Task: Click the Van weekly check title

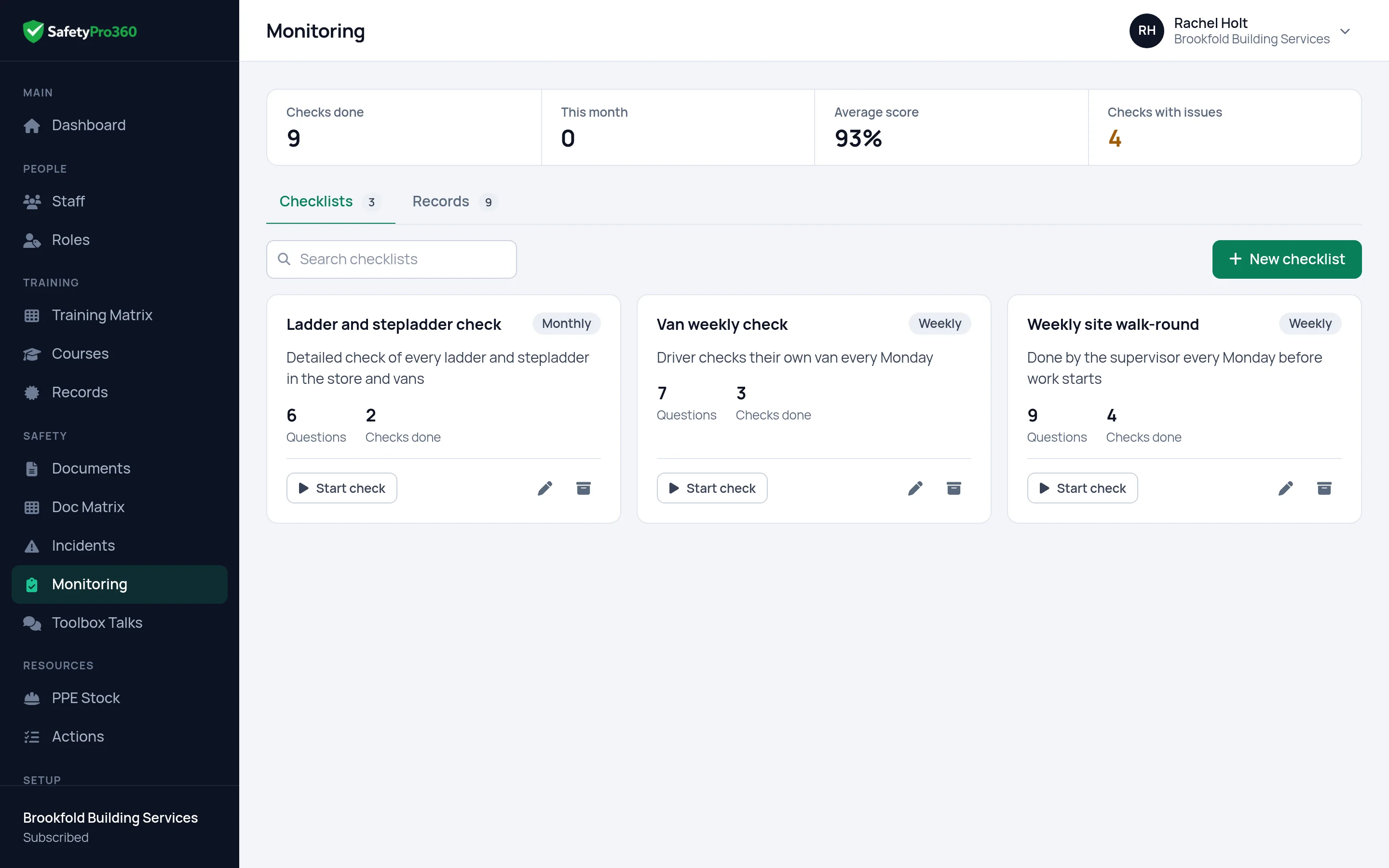Action: pyautogui.click(x=722, y=325)
